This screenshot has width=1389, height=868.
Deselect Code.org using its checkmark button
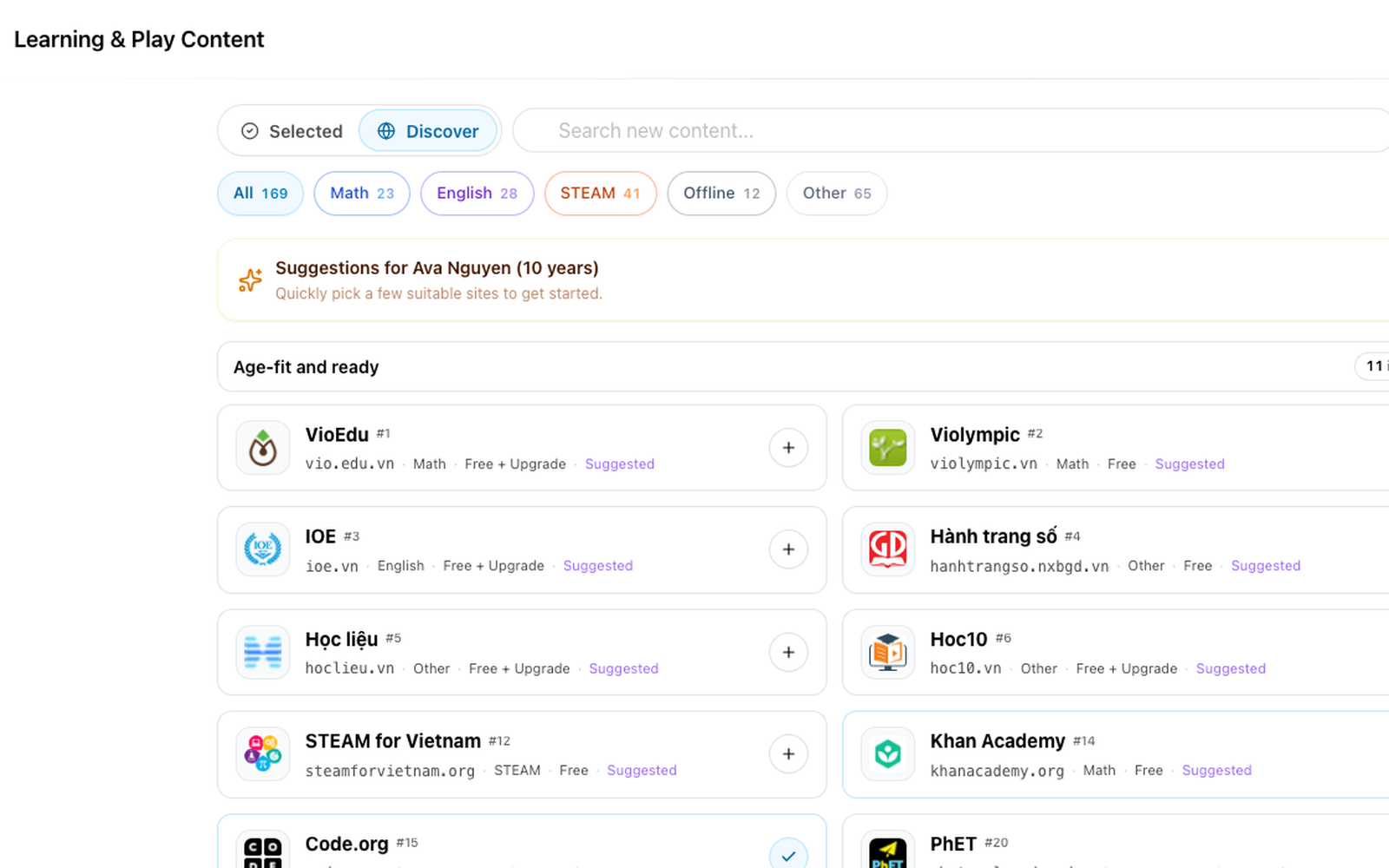pos(788,854)
